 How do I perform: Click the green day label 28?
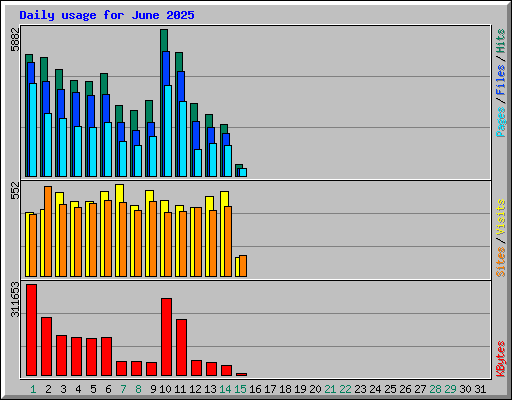[x=435, y=389]
